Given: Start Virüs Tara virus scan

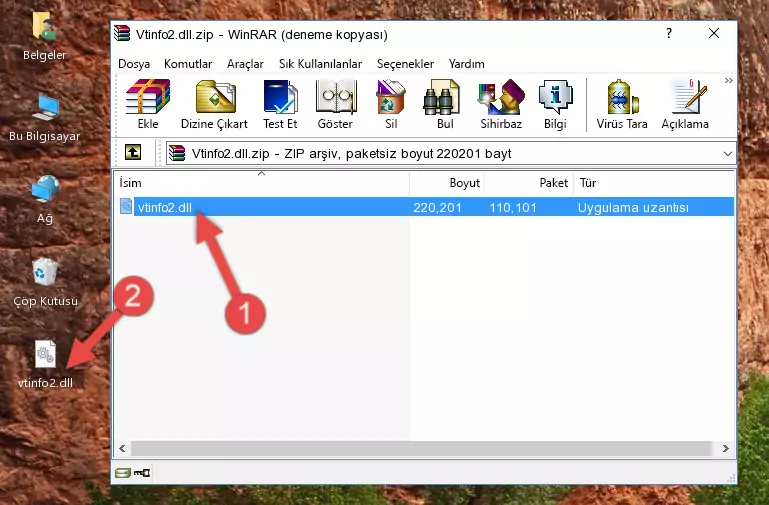Looking at the screenshot, I should click(622, 104).
